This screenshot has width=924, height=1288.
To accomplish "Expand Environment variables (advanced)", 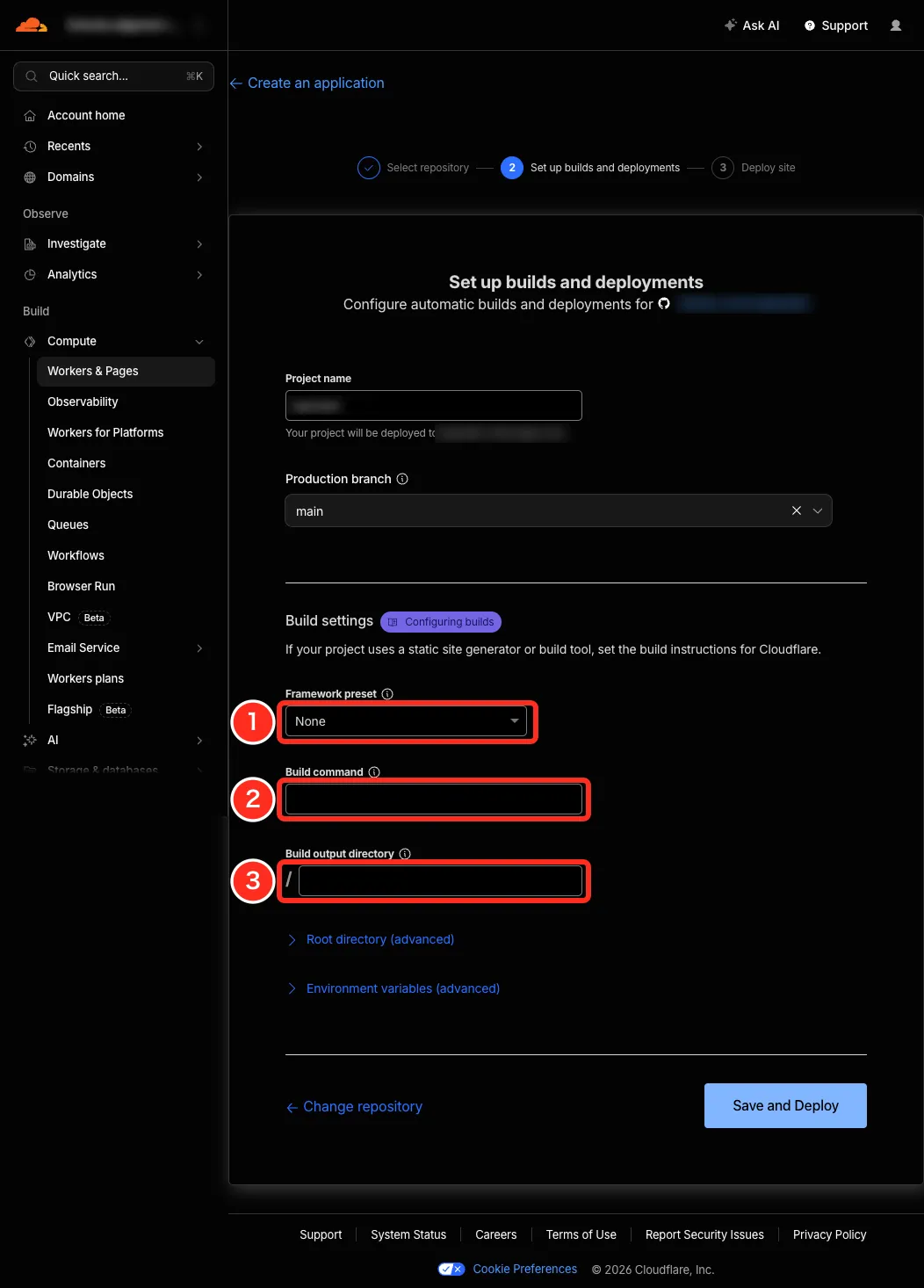I will point(393,989).
